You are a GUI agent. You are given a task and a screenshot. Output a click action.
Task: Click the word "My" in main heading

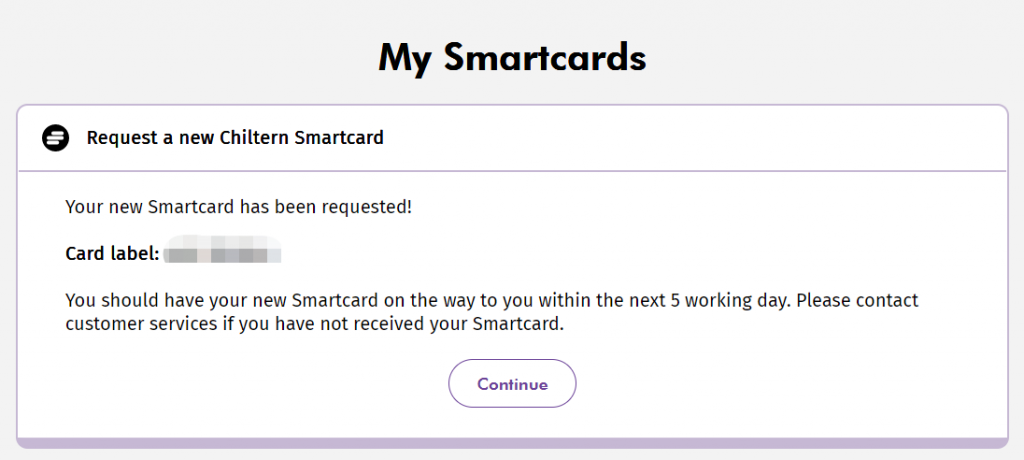pyautogui.click(x=405, y=59)
